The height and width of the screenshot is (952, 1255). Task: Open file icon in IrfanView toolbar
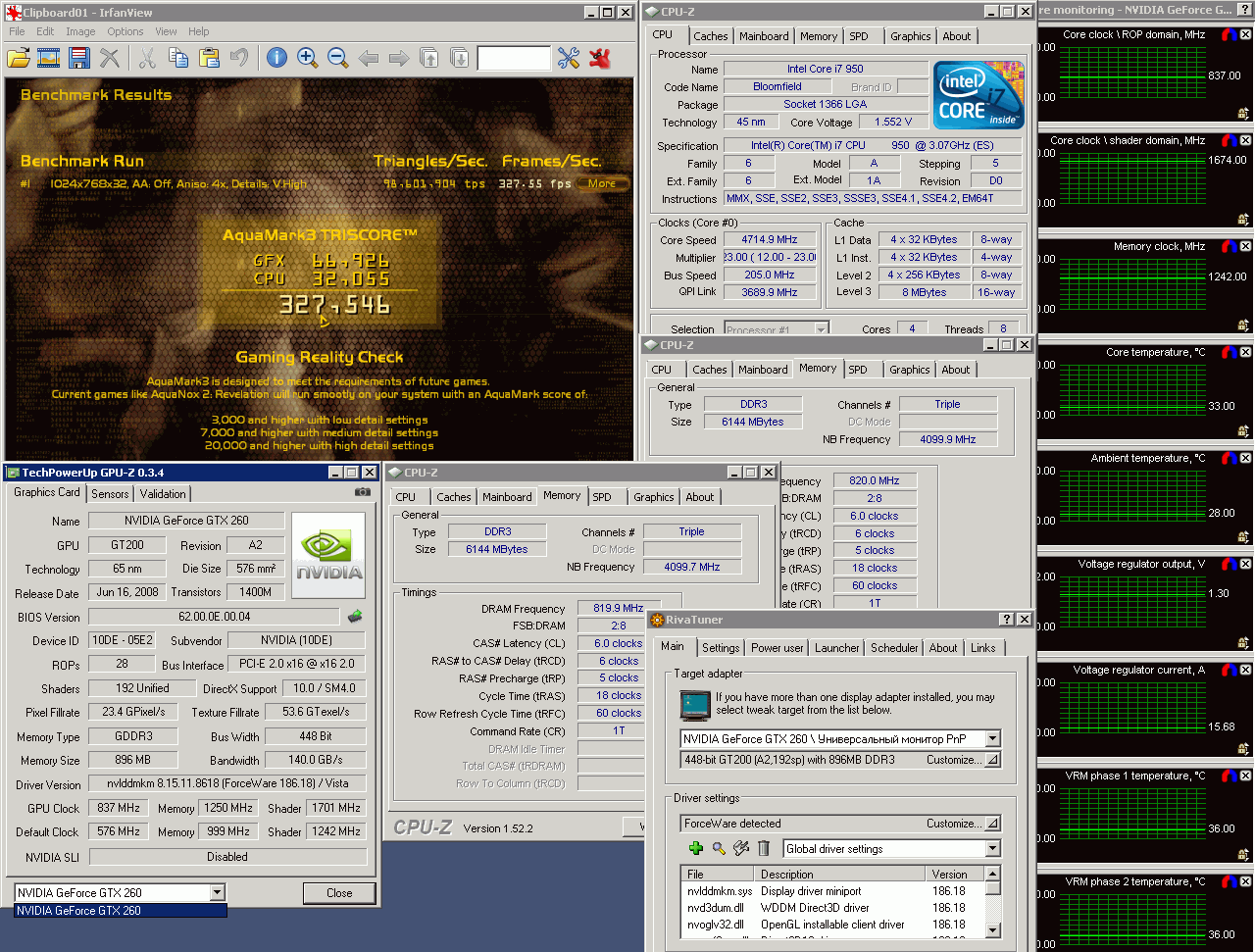(19, 58)
